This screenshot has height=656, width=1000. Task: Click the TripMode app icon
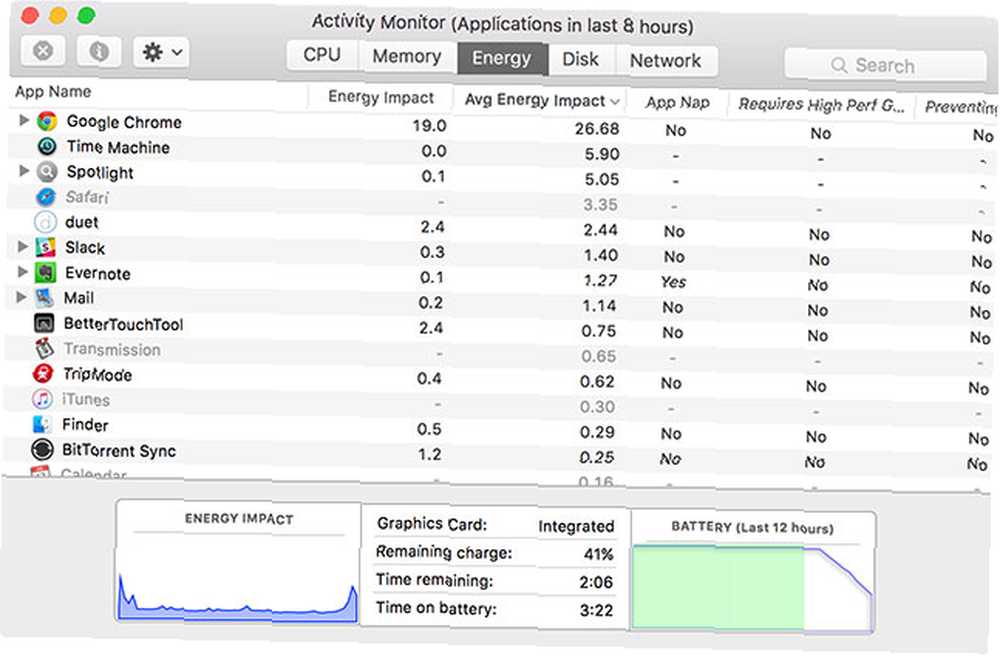(43, 374)
